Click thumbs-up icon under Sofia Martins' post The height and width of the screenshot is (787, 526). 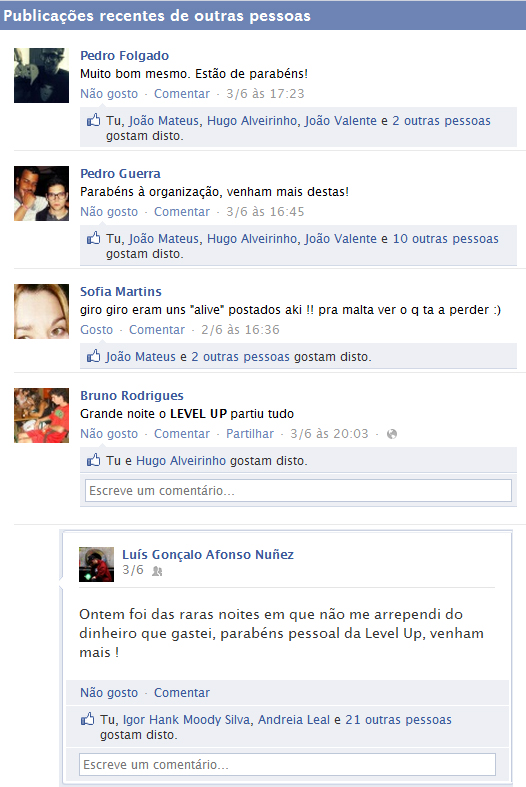[x=93, y=356]
